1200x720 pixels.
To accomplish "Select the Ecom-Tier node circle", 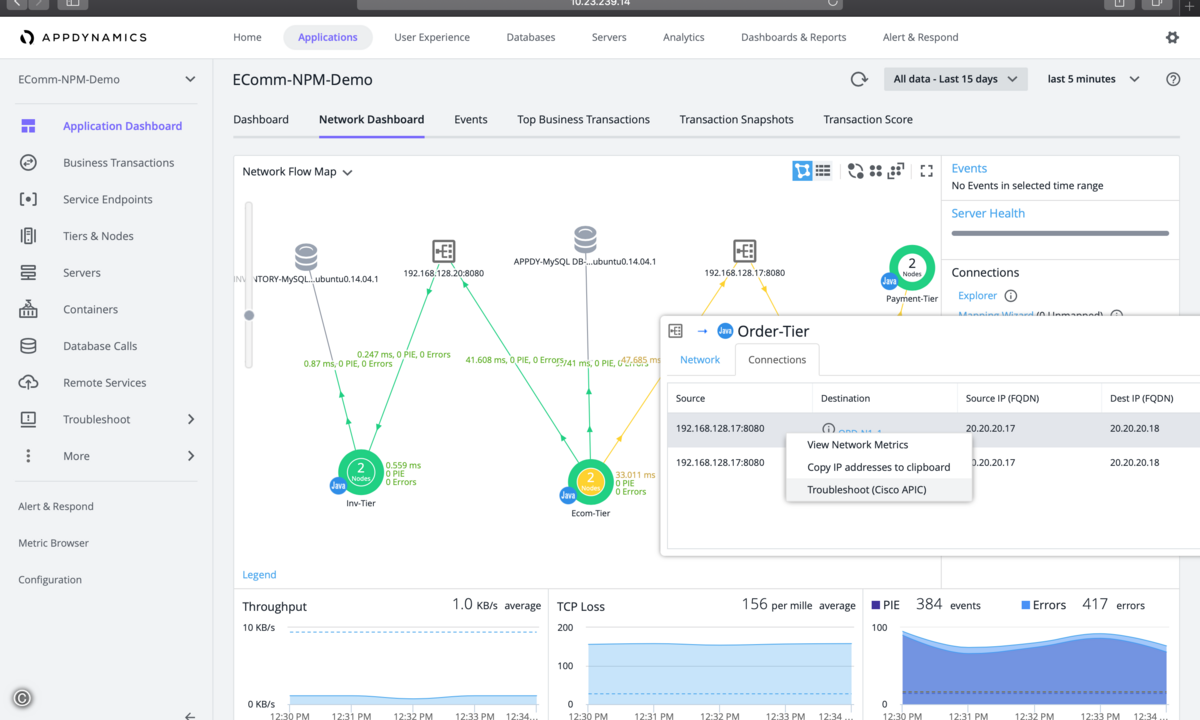I will (x=590, y=482).
